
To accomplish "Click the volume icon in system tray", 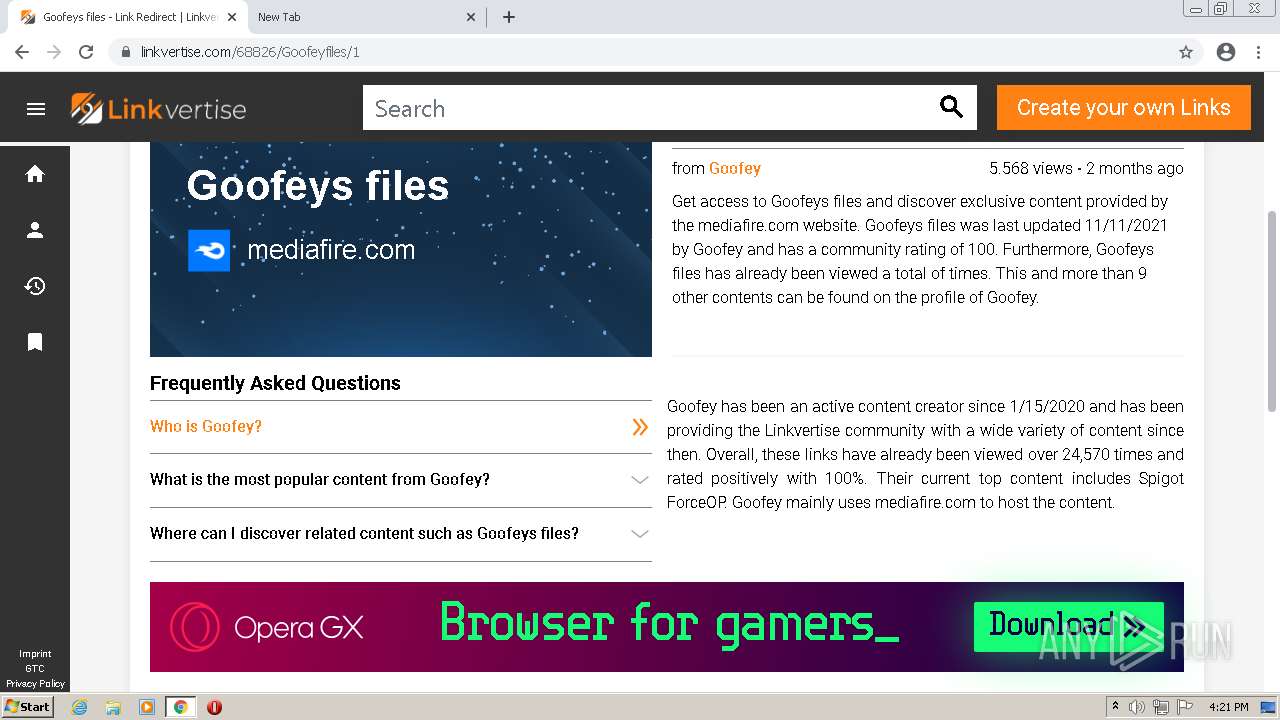I will pos(1137,707).
